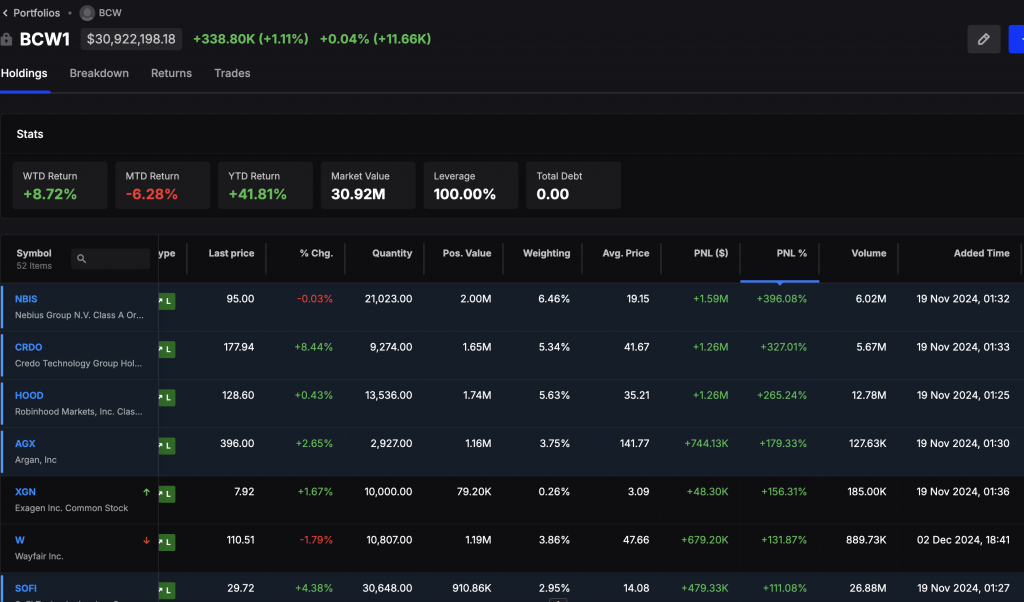The image size is (1024, 602).
Task: Sort by the Weighting column header
Action: click(x=546, y=253)
